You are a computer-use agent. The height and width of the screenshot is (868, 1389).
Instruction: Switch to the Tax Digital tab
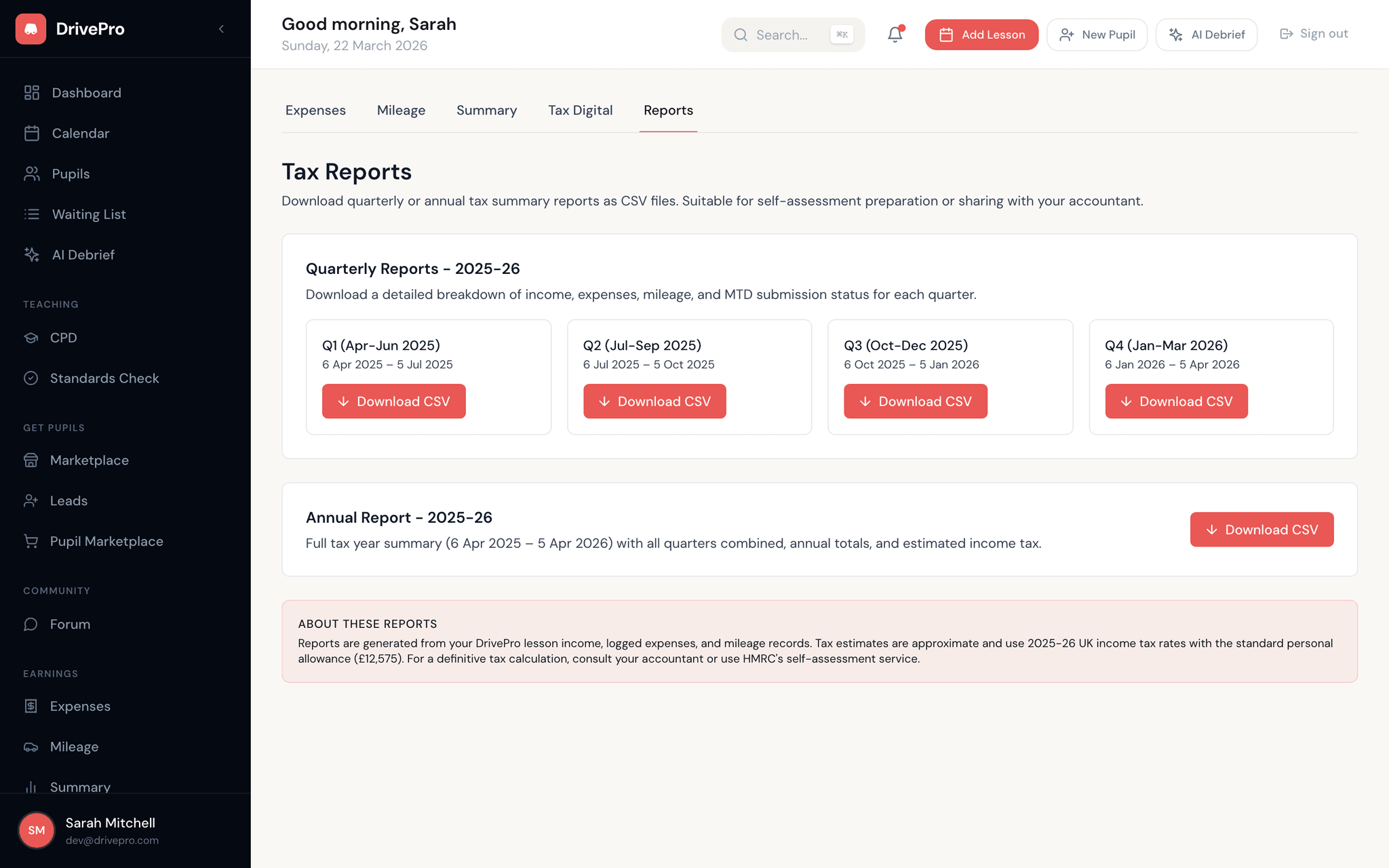coord(581,110)
